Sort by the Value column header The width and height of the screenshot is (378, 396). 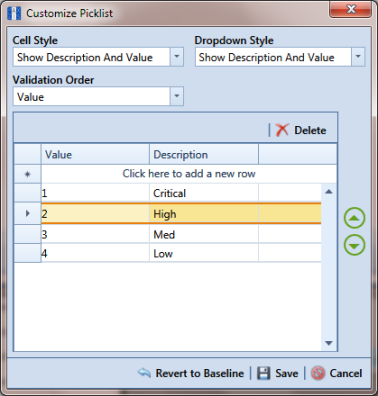coord(95,154)
